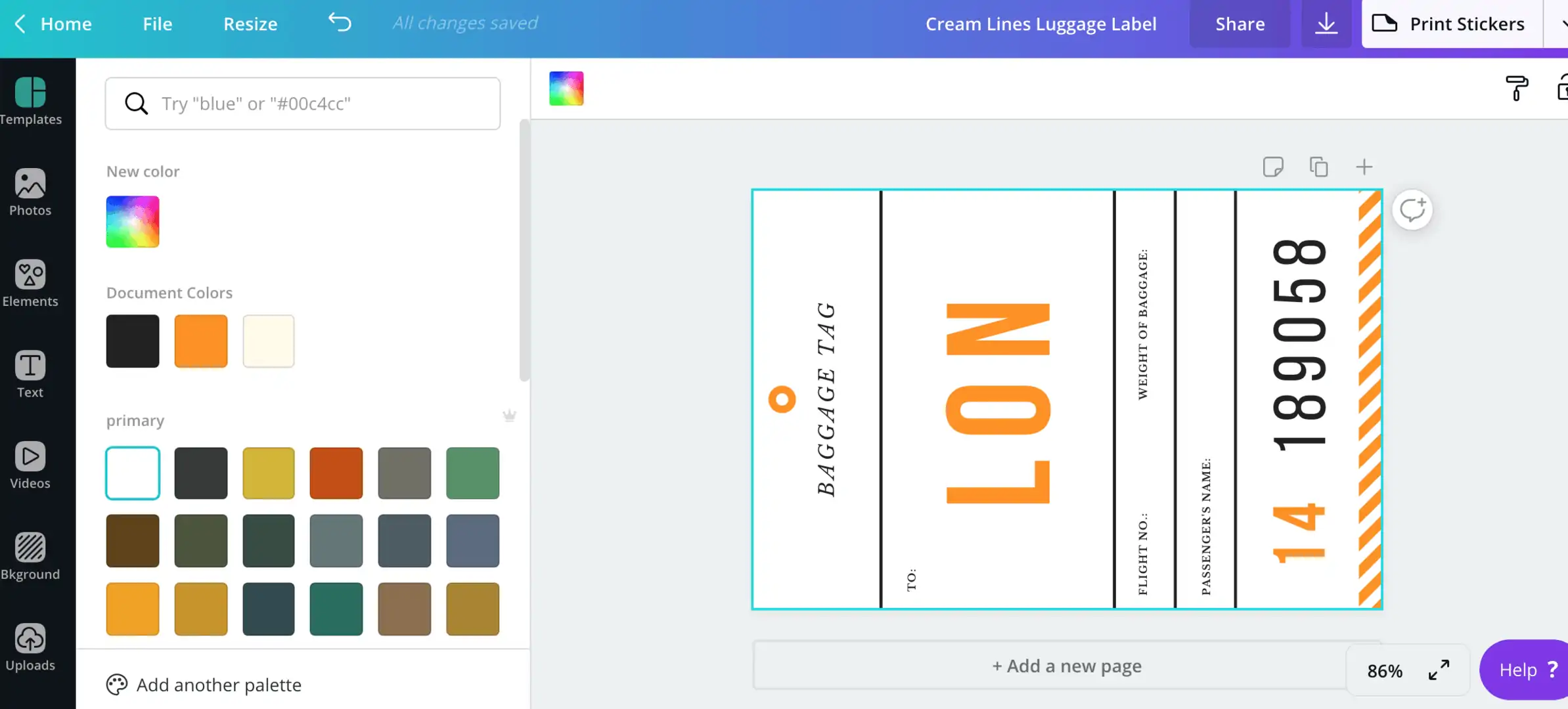Expand Add another palette option

pos(204,685)
